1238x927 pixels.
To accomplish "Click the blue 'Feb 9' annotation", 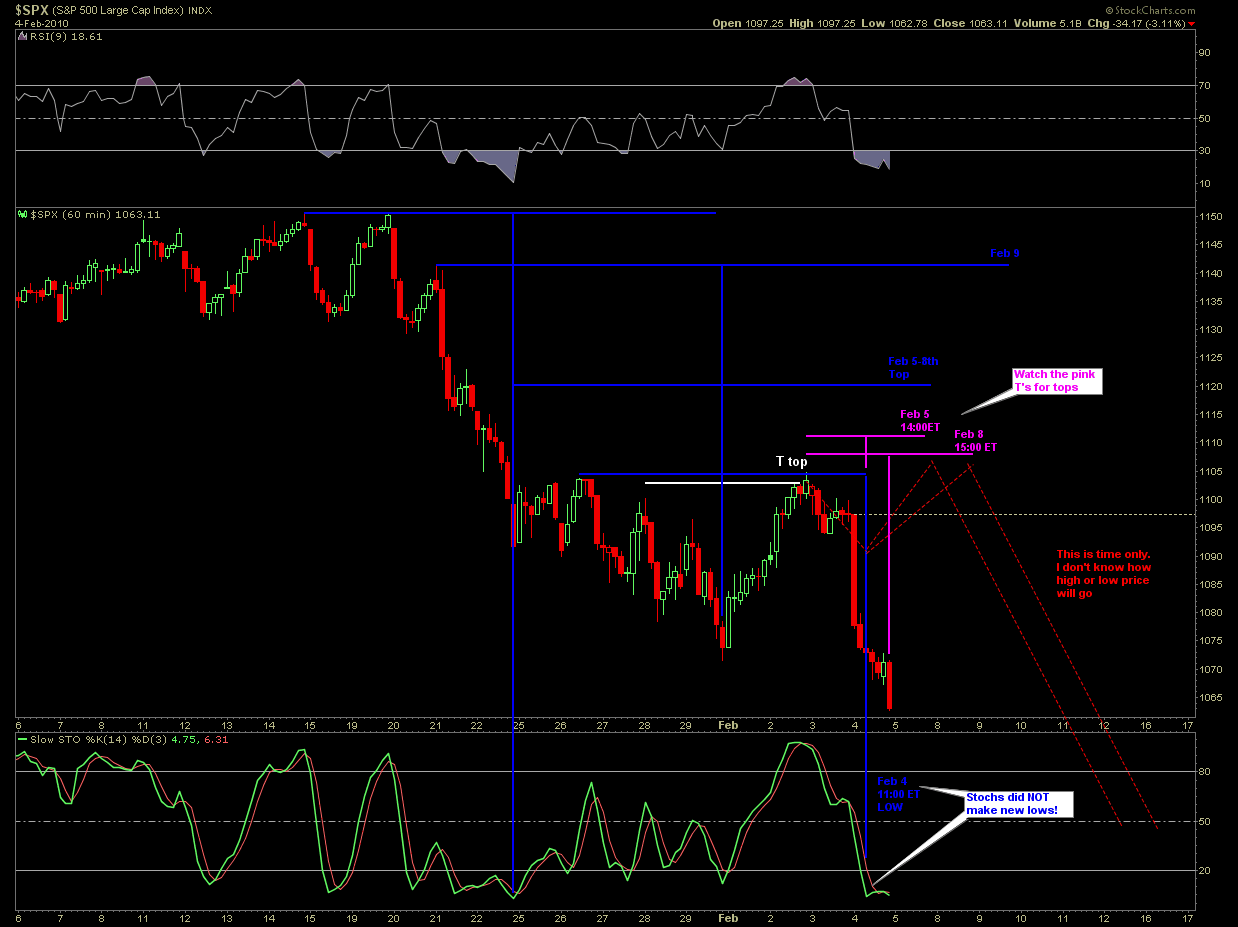I will 1005,254.
